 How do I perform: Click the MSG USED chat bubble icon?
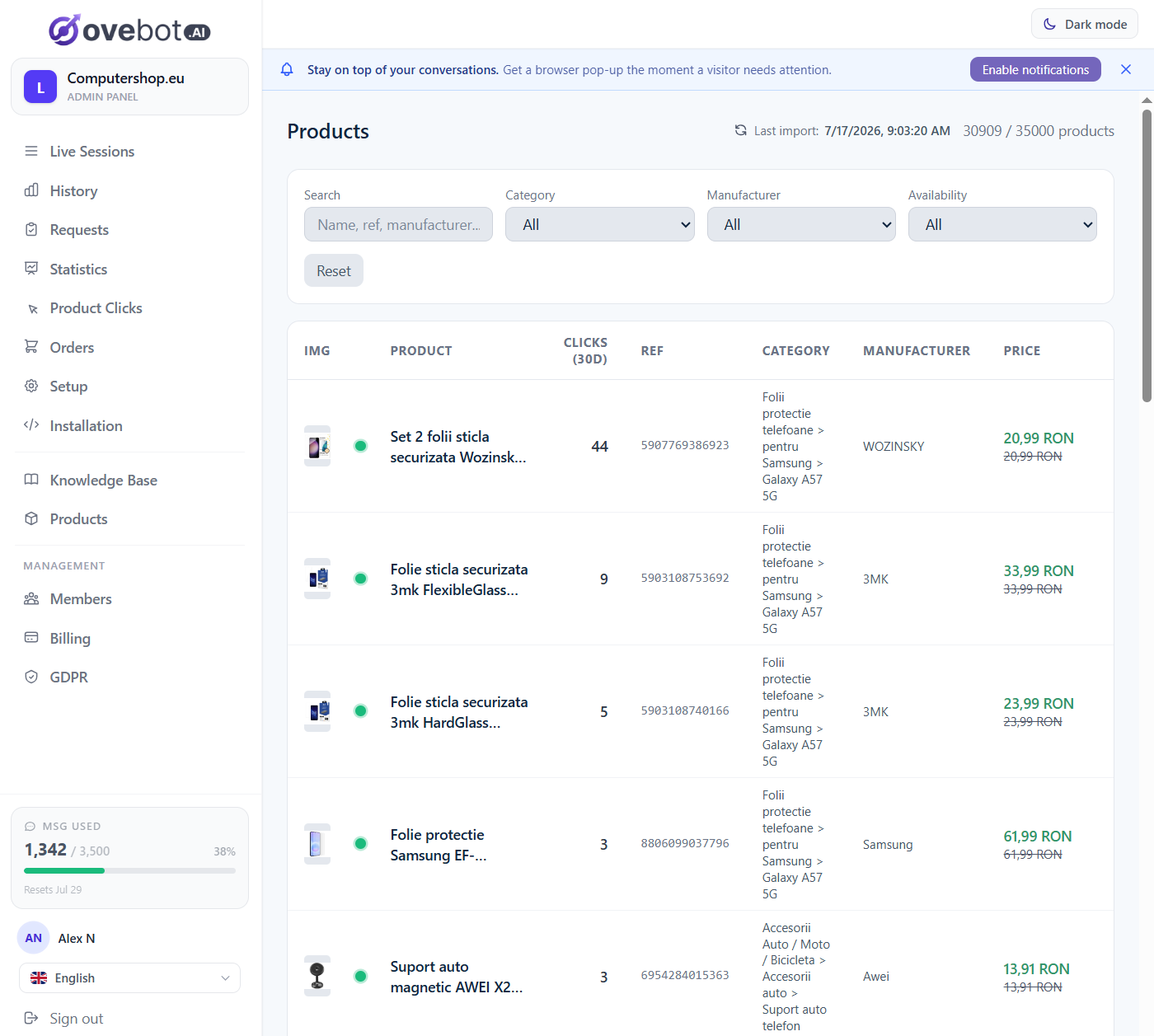(30, 826)
